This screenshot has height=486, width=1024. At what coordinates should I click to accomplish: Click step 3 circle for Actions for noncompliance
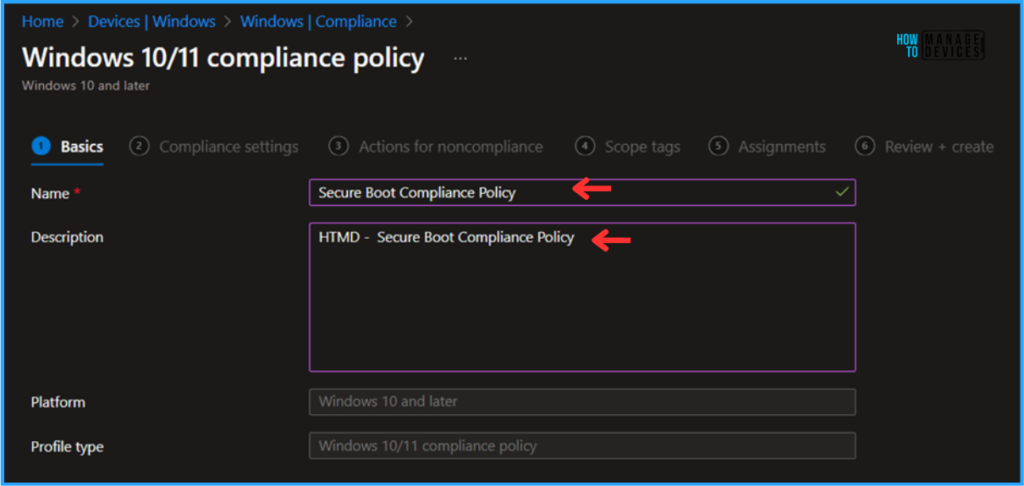(338, 147)
